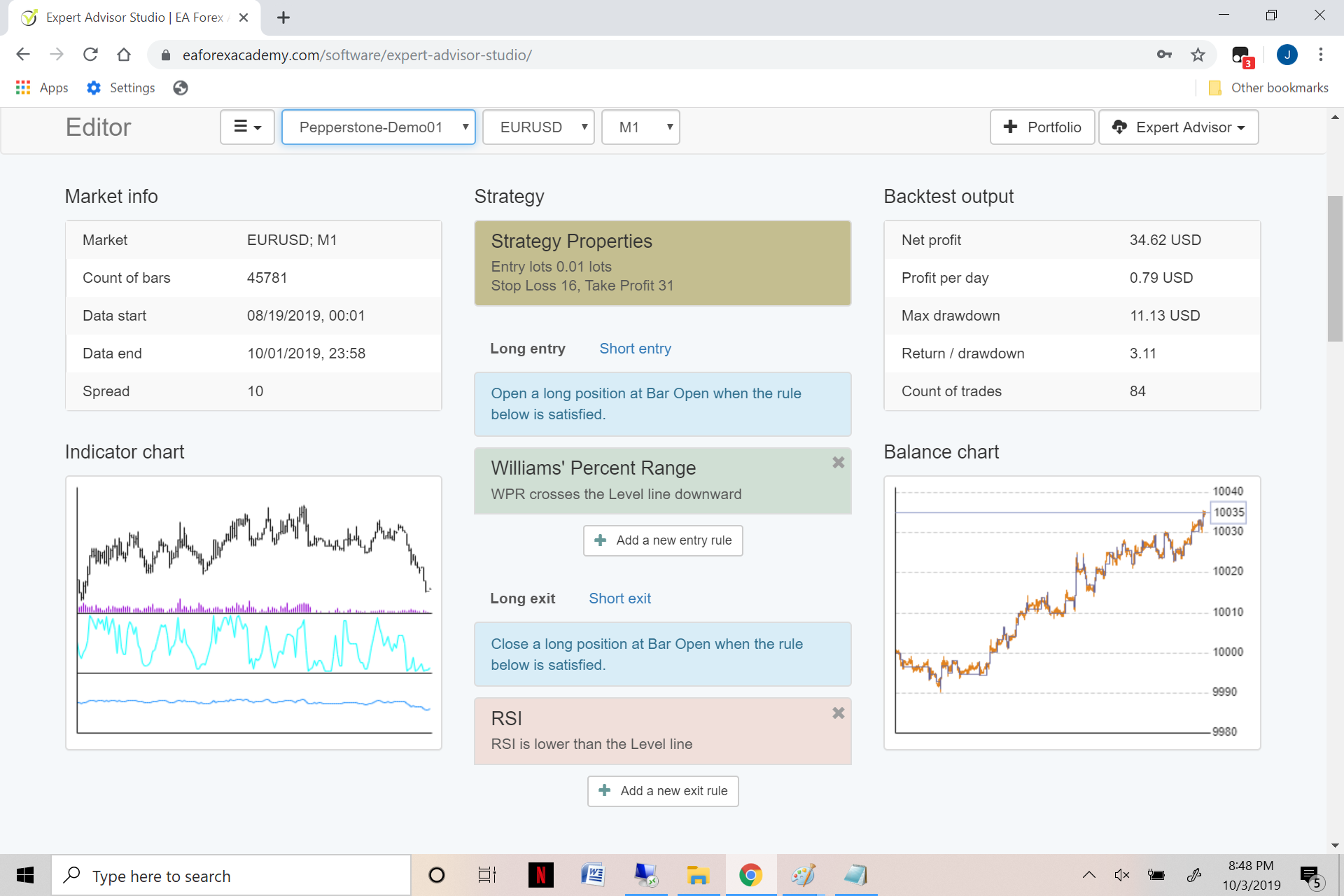Screen dimensions: 1344x896
Task: Open the Apps bookmarks shortcut
Action: point(42,87)
